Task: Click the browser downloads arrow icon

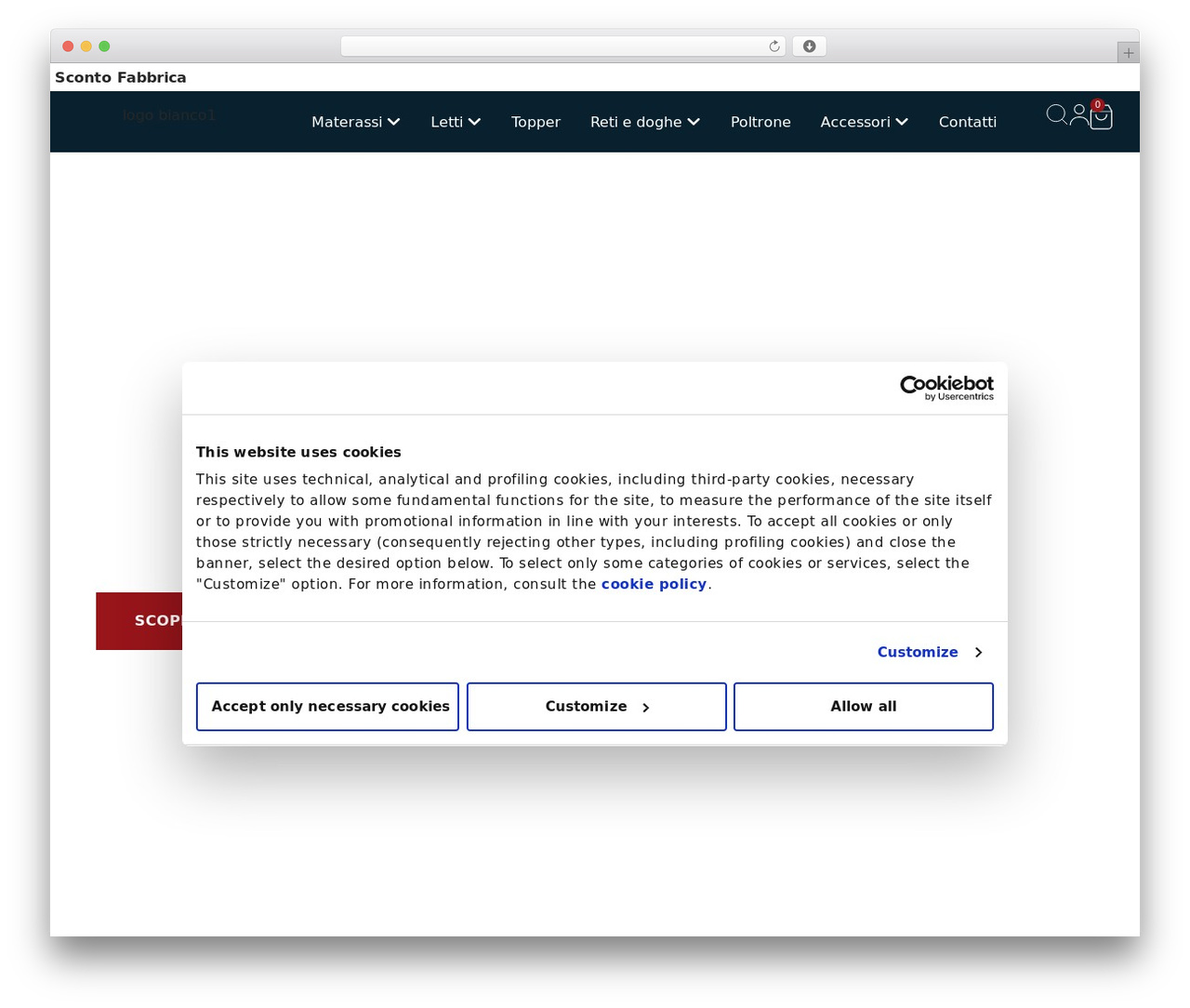Action: pyautogui.click(x=809, y=46)
